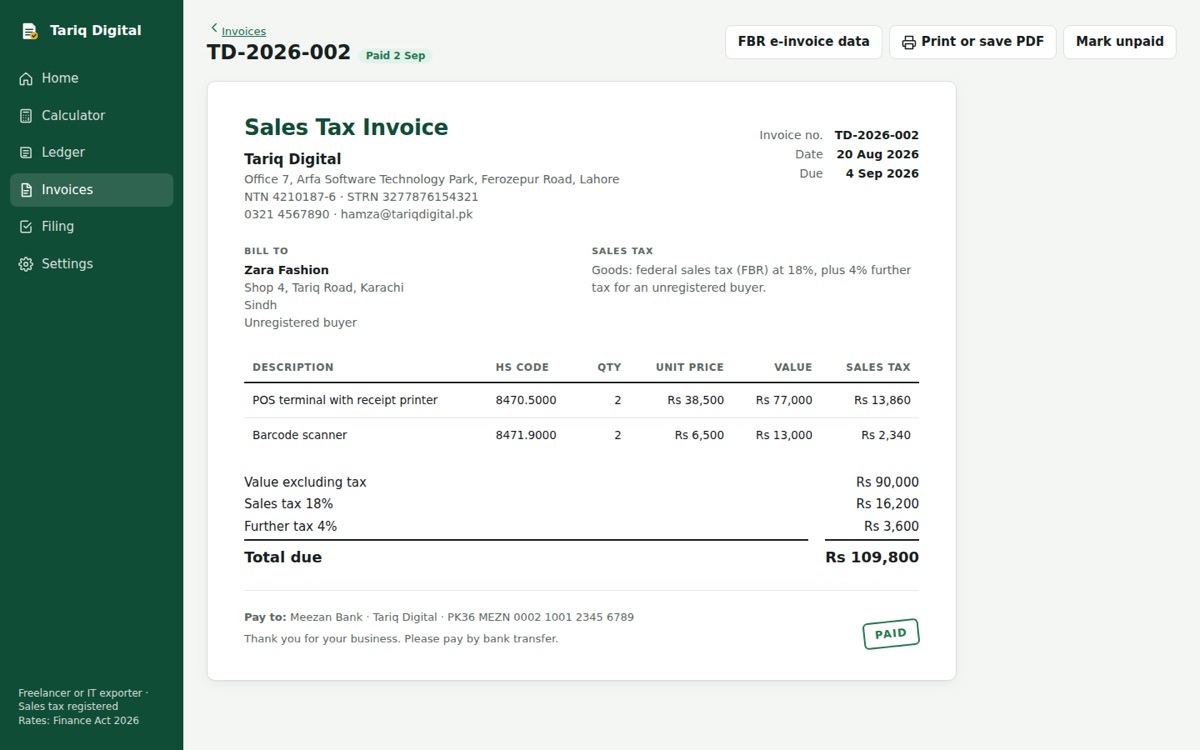The width and height of the screenshot is (1200, 750).
Task: Click the Home house icon
Action: tap(26, 78)
